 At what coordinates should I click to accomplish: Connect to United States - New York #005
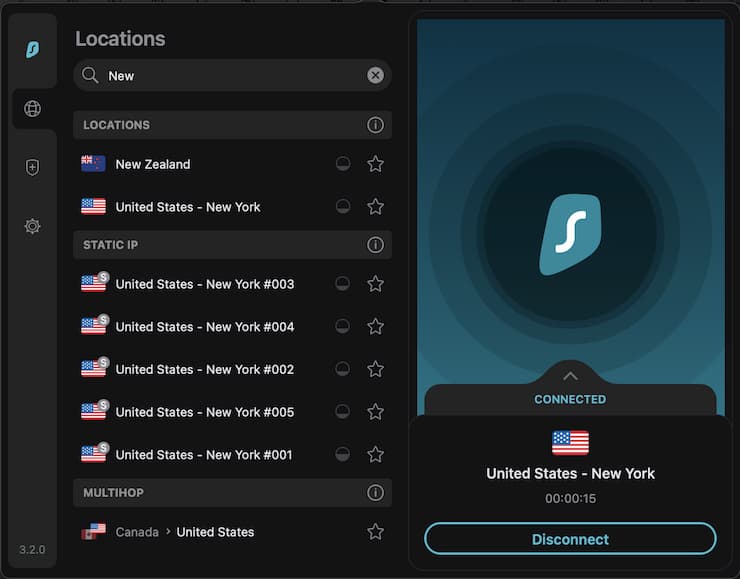coord(232,412)
